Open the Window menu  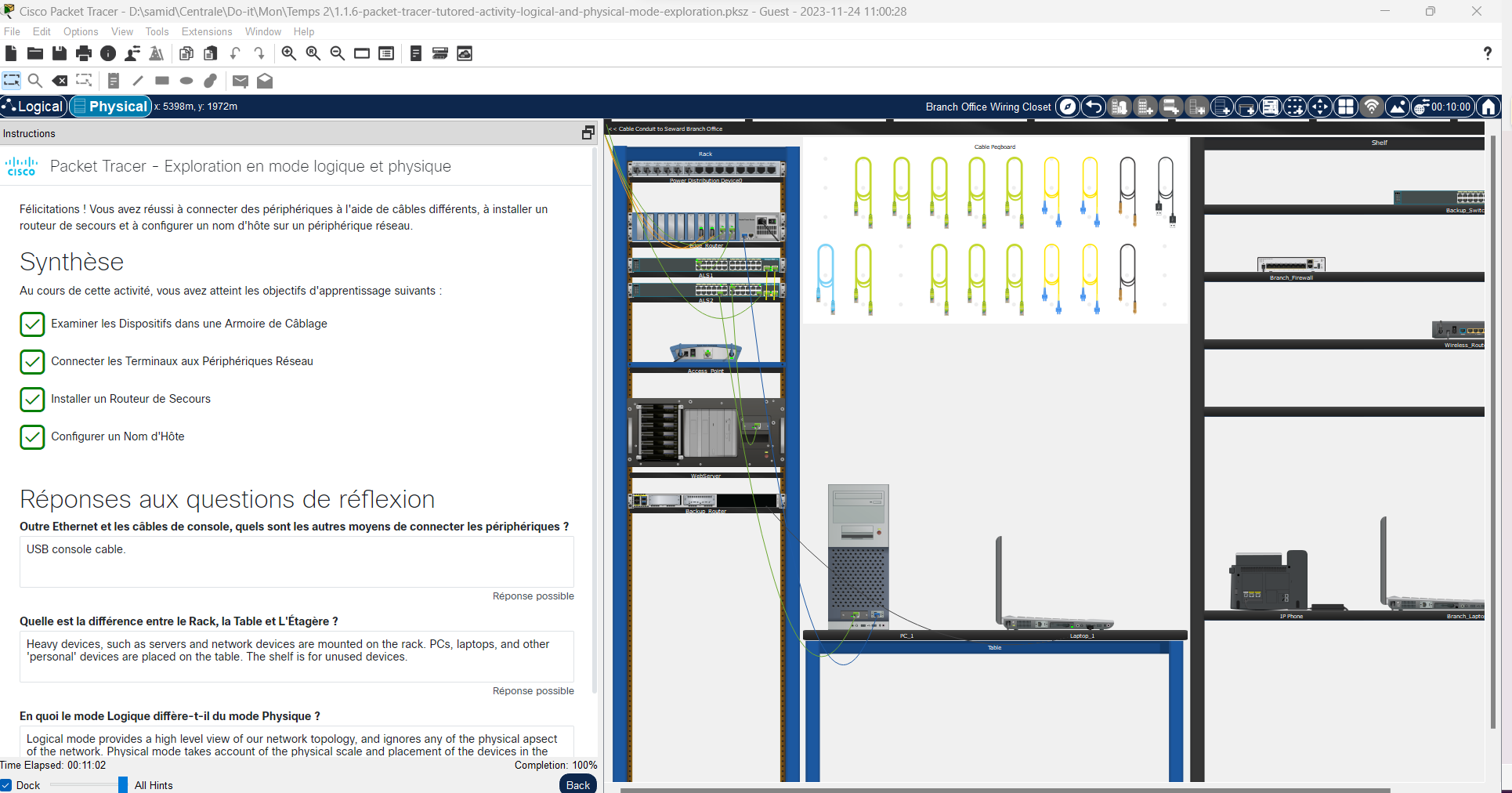pos(263,31)
